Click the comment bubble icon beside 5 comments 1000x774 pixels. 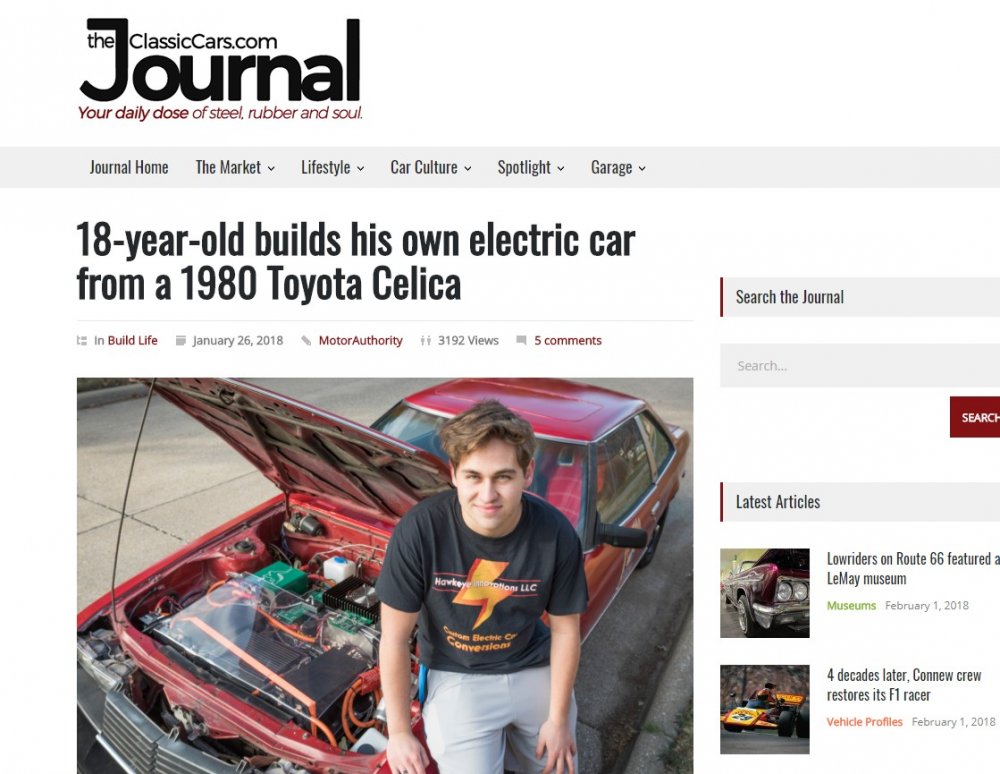coord(521,340)
